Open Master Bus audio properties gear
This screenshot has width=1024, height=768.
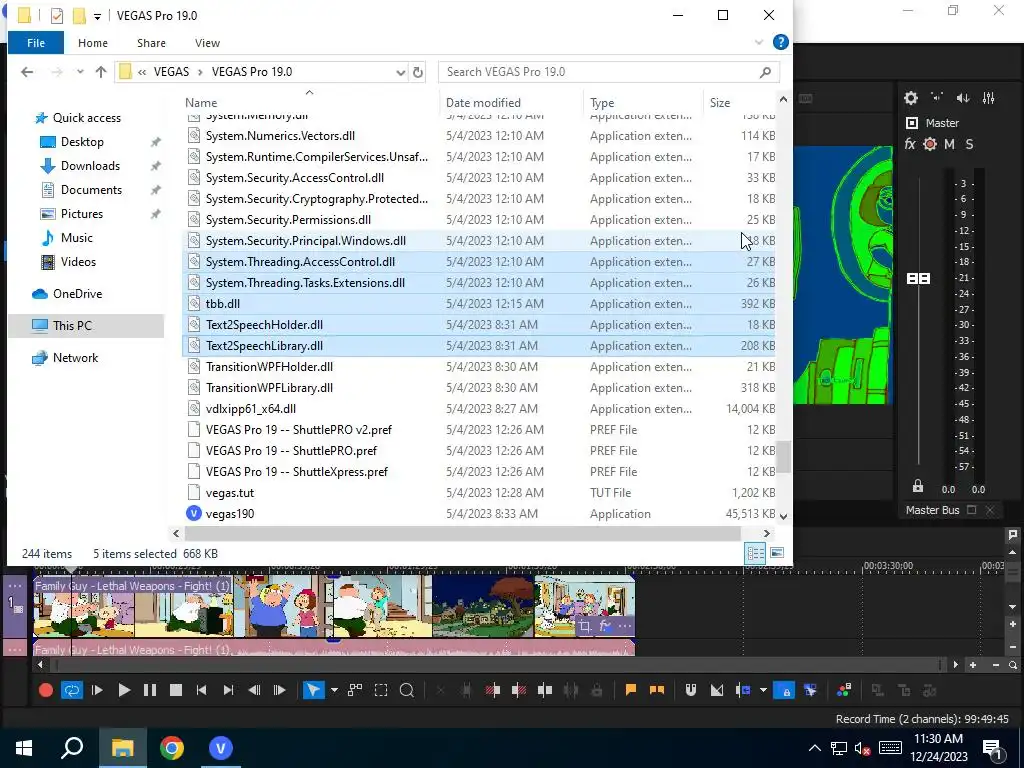(911, 98)
